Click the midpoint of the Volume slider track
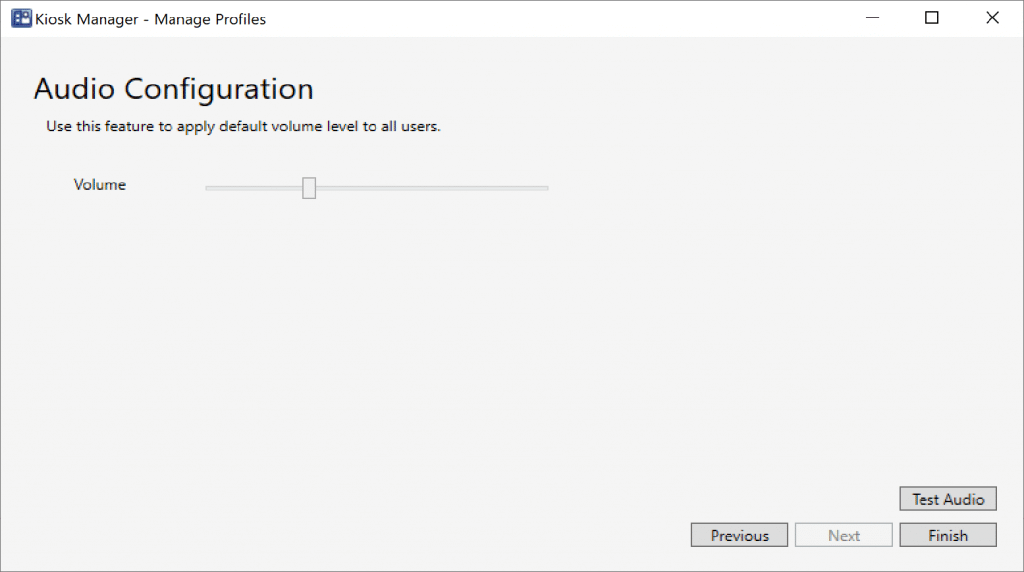Viewport: 1024px width, 572px height. pyautogui.click(x=377, y=188)
